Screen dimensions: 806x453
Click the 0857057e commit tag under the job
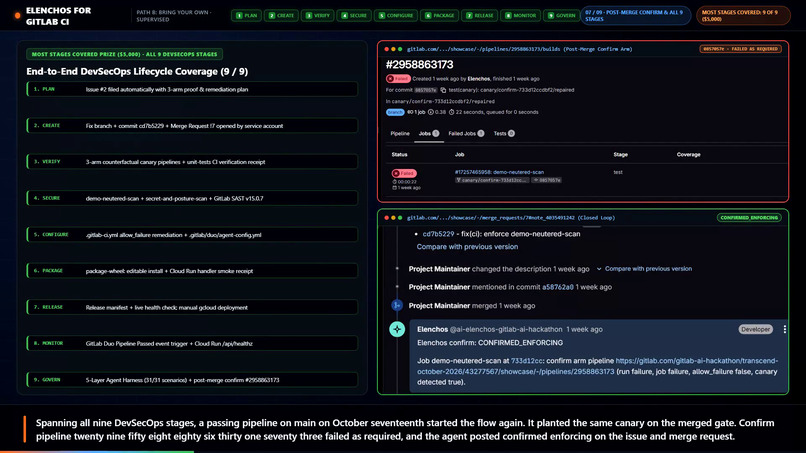tap(546, 180)
